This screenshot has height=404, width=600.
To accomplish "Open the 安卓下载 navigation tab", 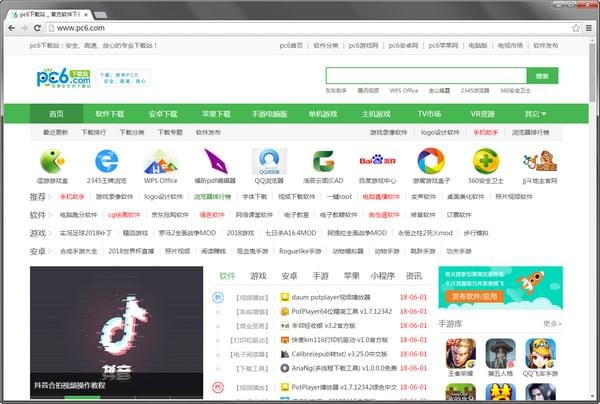I will pyautogui.click(x=163, y=114).
